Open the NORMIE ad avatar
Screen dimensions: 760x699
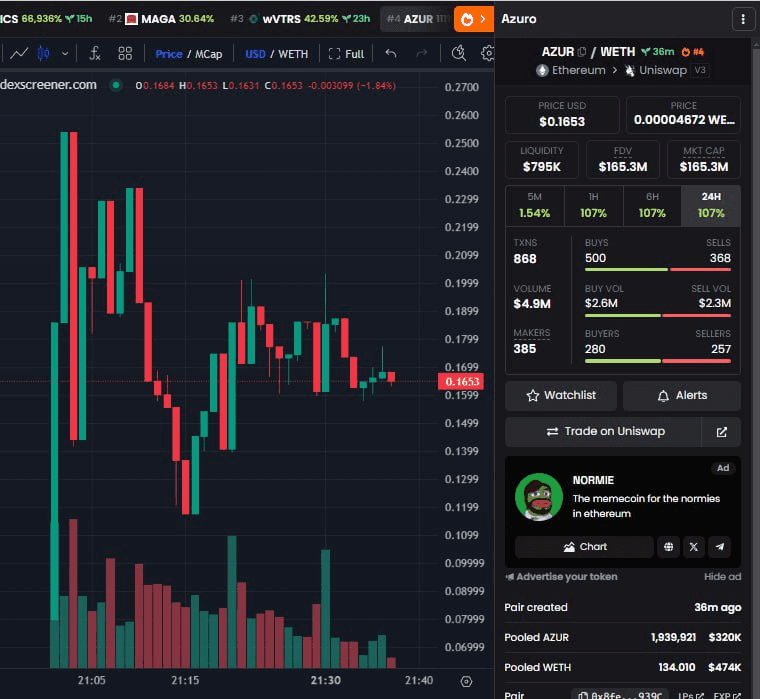538,497
